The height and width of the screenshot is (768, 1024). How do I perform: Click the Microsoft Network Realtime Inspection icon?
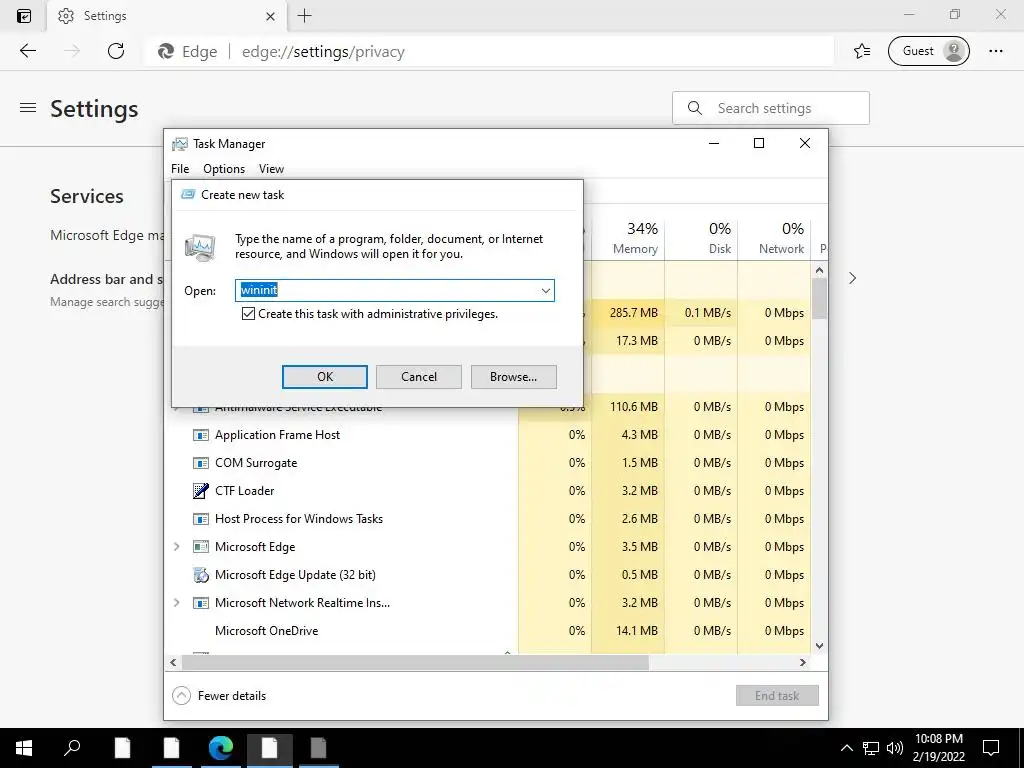tap(201, 603)
